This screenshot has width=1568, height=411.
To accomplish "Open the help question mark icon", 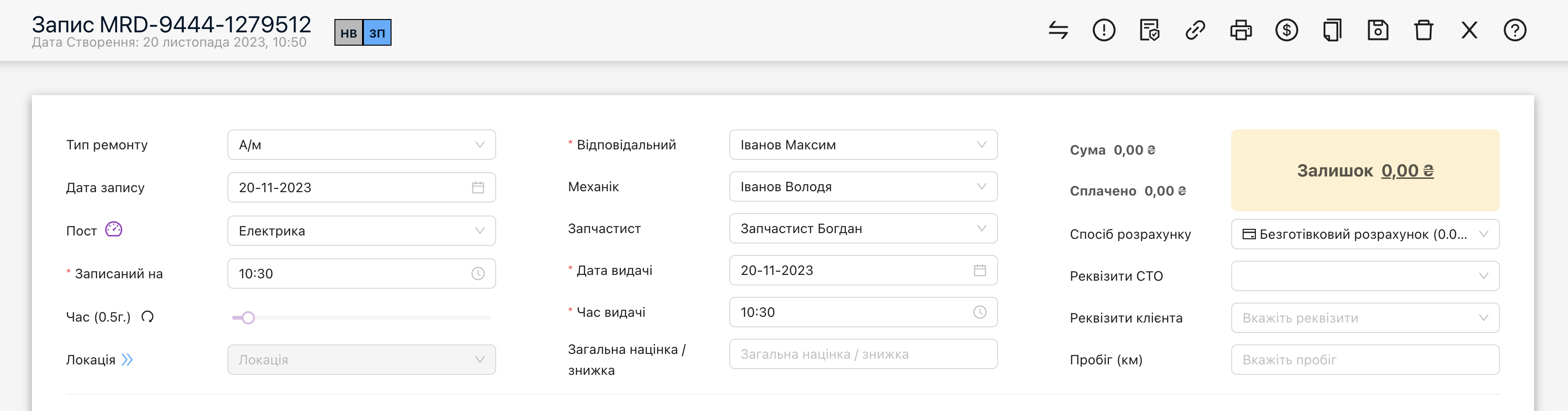I will point(1514,30).
